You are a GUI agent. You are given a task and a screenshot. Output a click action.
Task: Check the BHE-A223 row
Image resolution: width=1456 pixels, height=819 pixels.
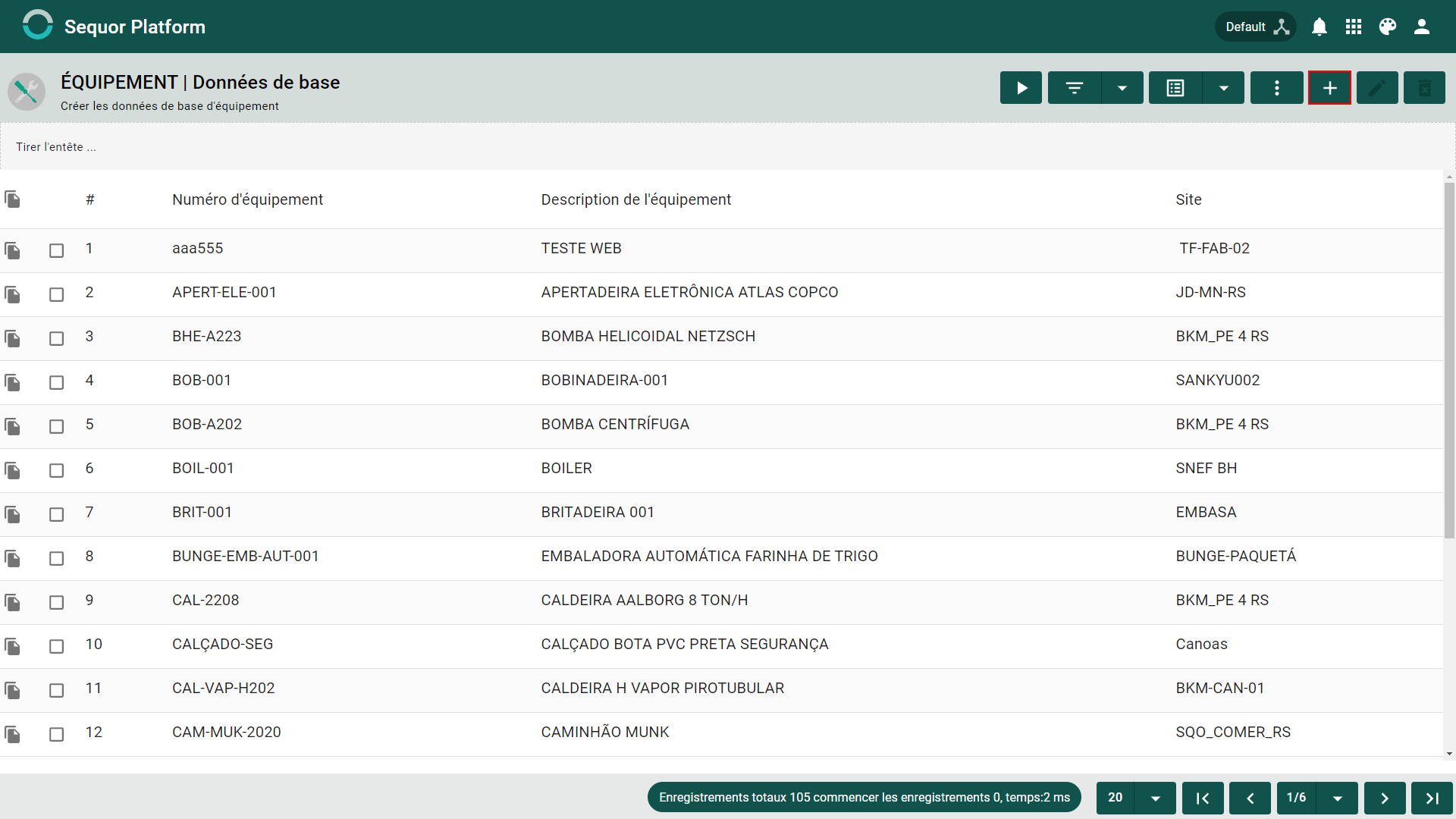click(x=57, y=338)
